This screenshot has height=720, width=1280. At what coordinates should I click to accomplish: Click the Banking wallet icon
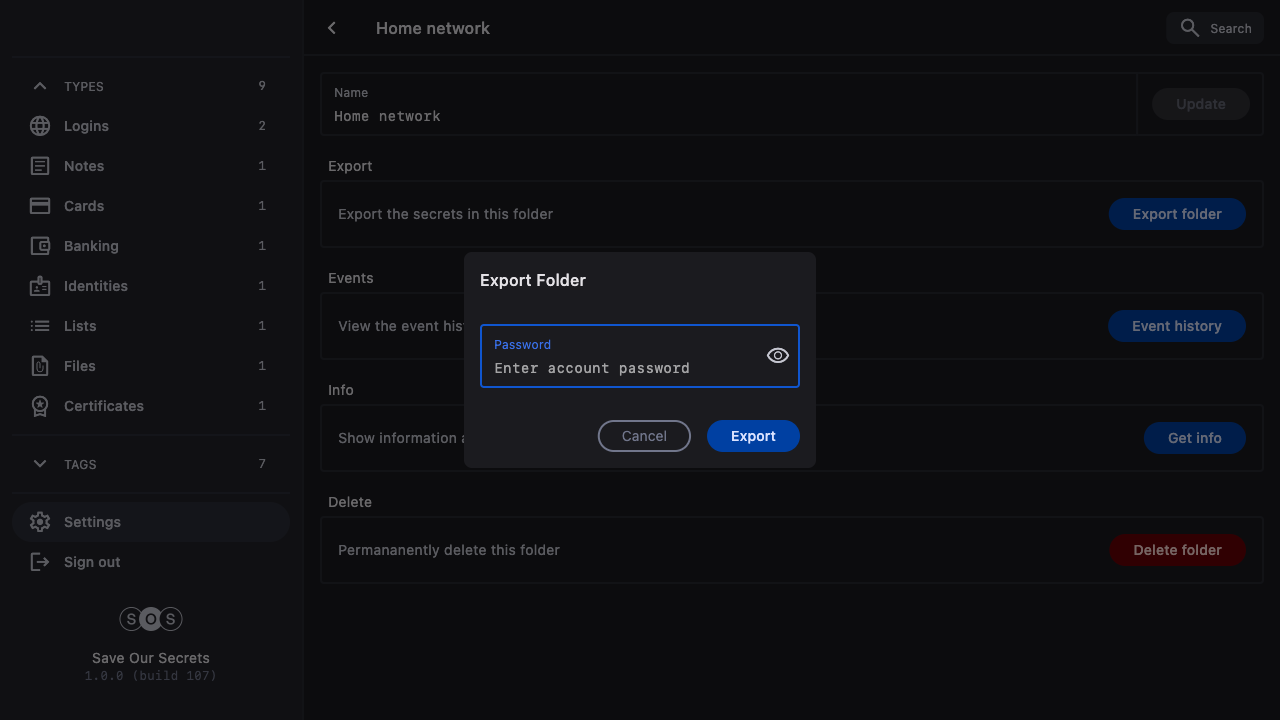(x=40, y=246)
